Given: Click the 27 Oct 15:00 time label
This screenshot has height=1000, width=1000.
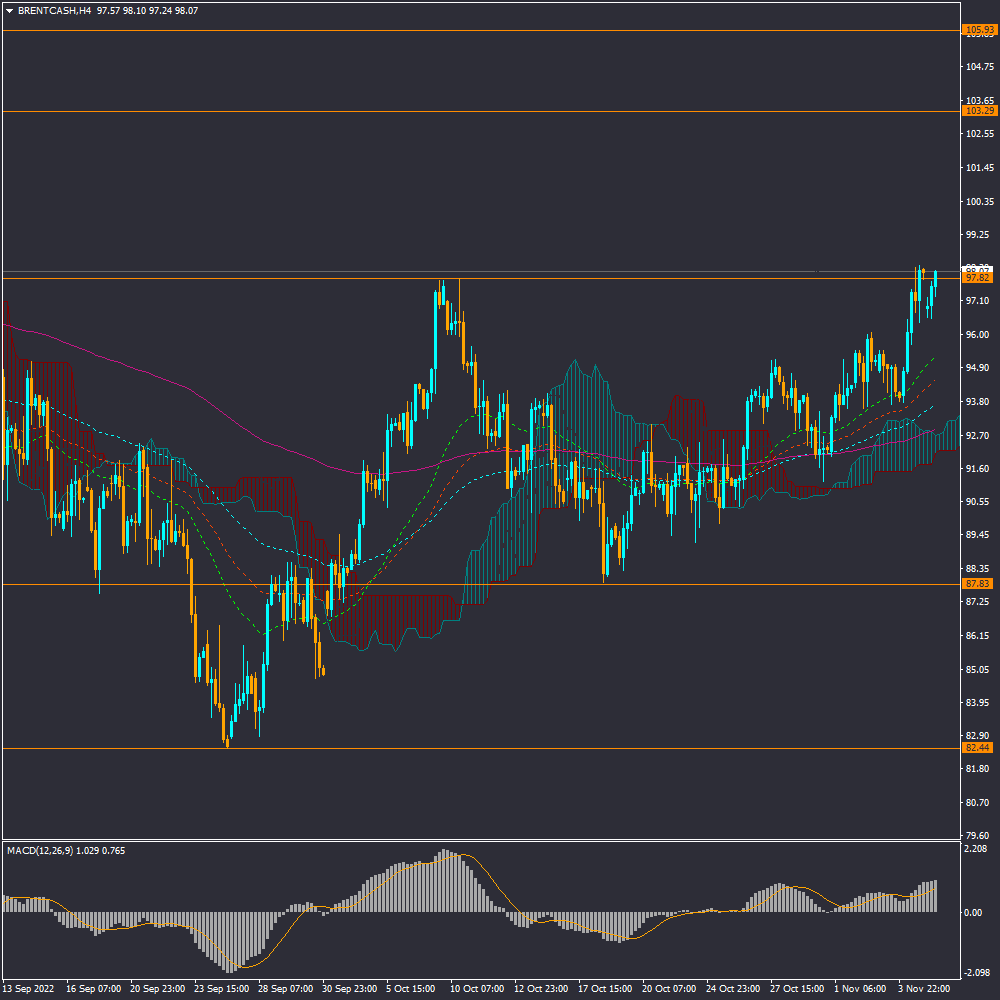Looking at the screenshot, I should (797, 988).
